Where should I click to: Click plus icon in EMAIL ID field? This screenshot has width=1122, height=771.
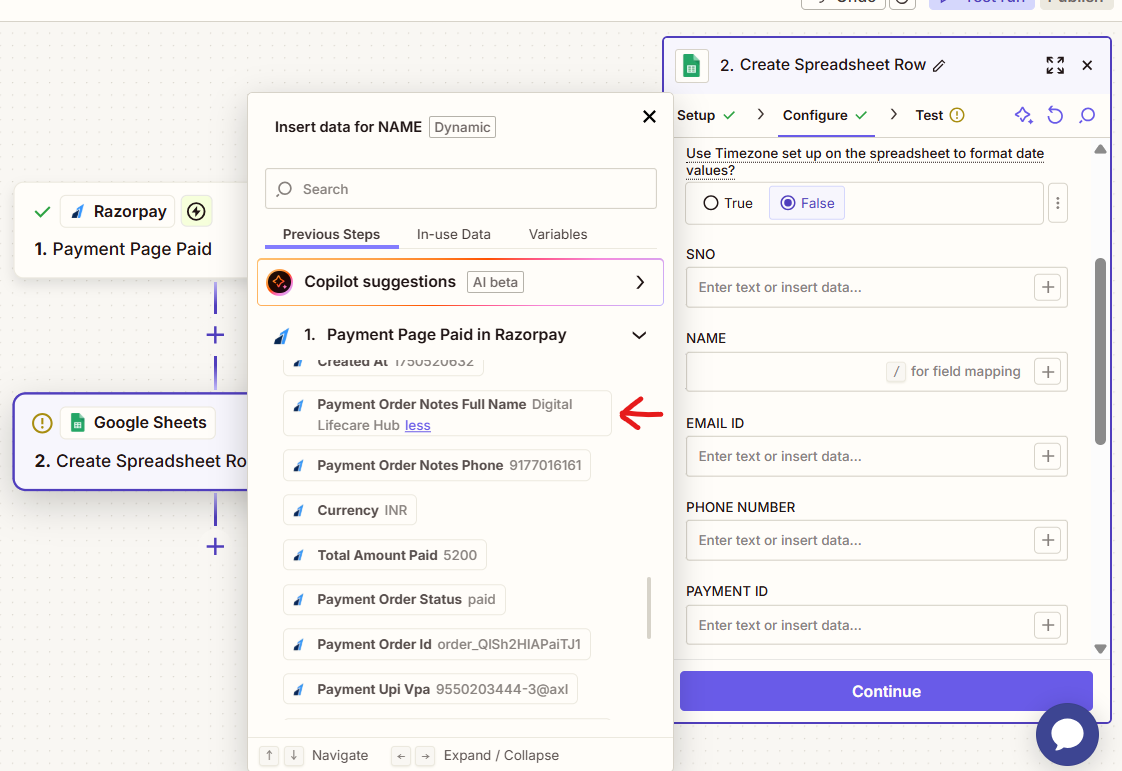[x=1047, y=456]
